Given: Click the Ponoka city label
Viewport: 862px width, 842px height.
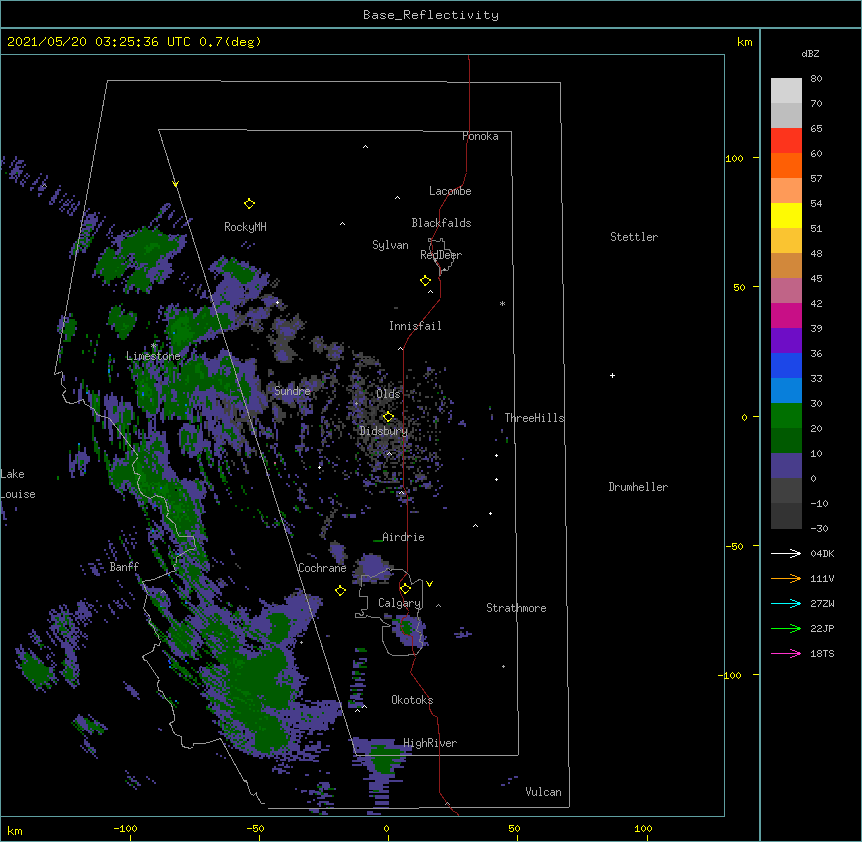Looking at the screenshot, I should (480, 136).
